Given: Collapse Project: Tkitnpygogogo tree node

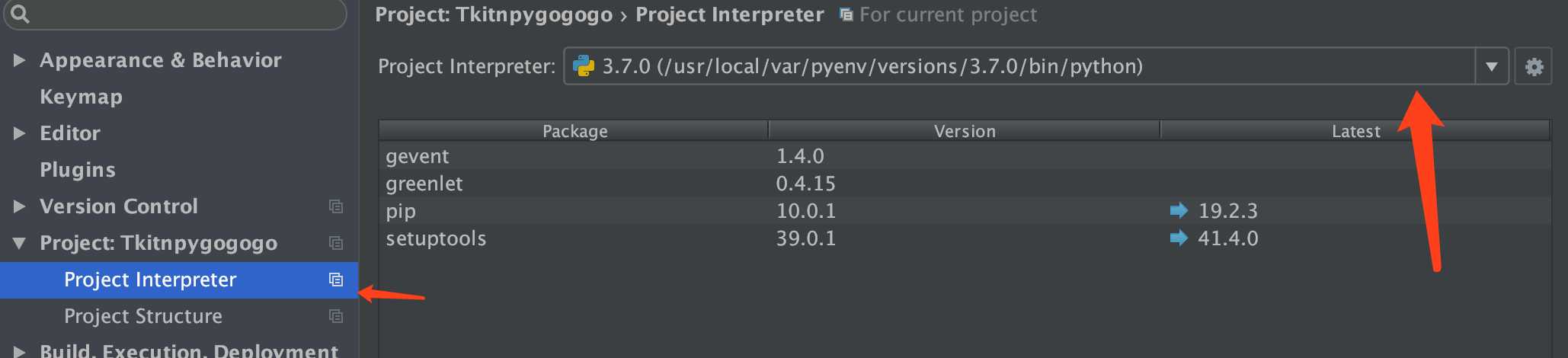Looking at the screenshot, I should (20, 243).
